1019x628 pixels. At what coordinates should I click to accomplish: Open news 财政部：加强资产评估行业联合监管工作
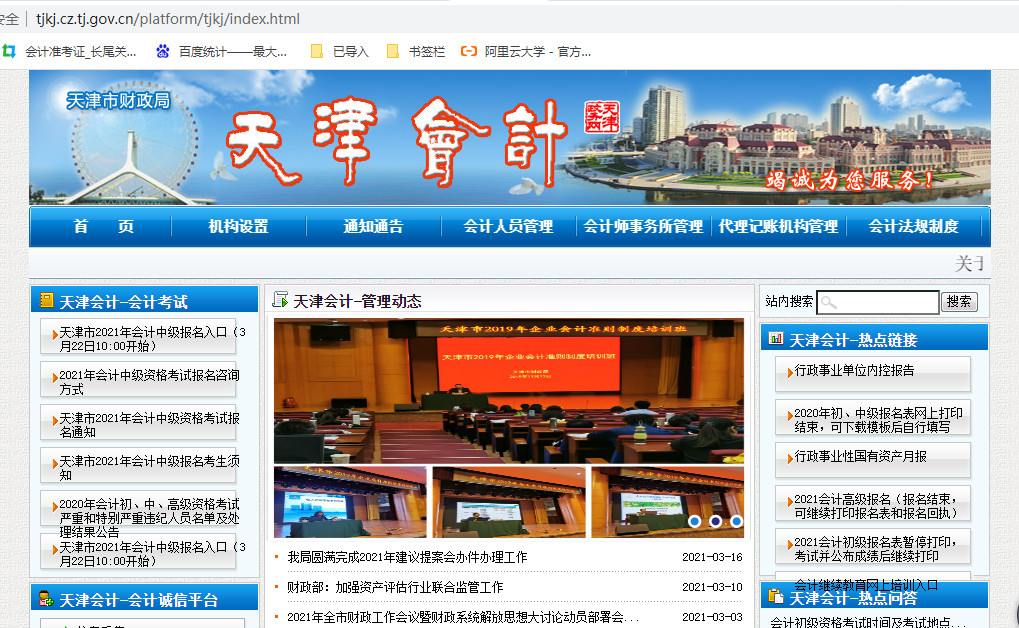pyautogui.click(x=395, y=587)
